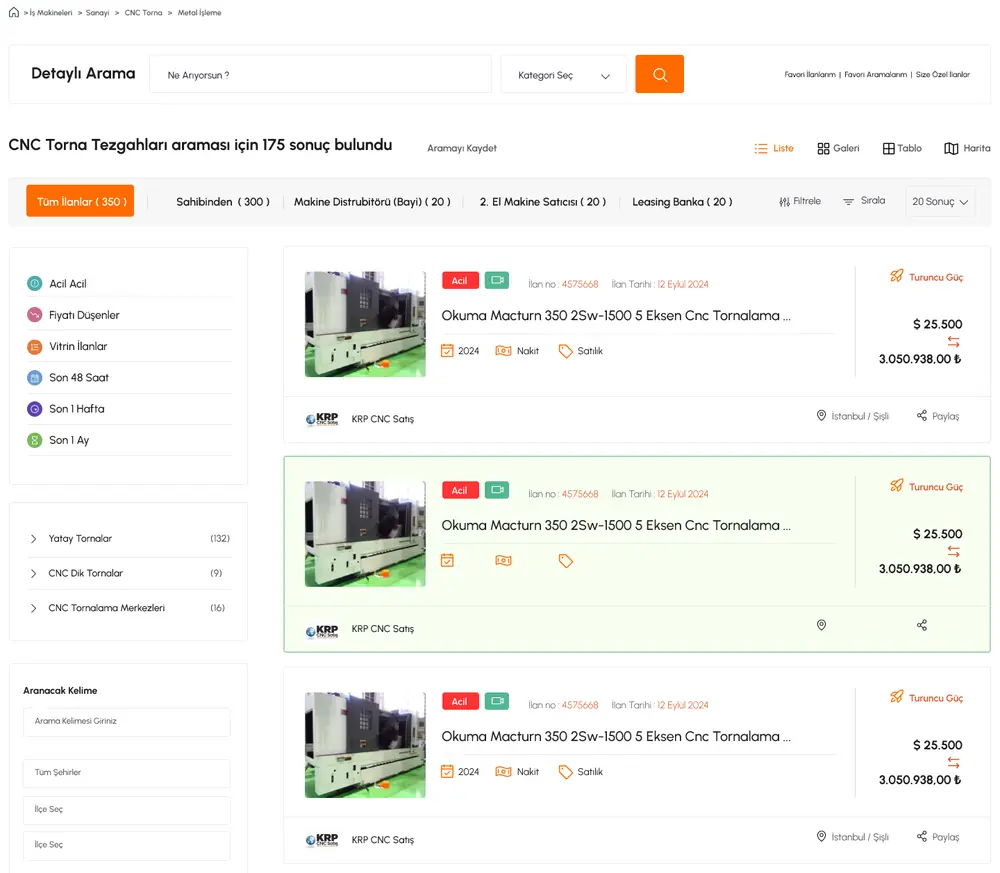Select Leasing Banka (20) tab
This screenshot has height=873, width=1000.
point(682,202)
